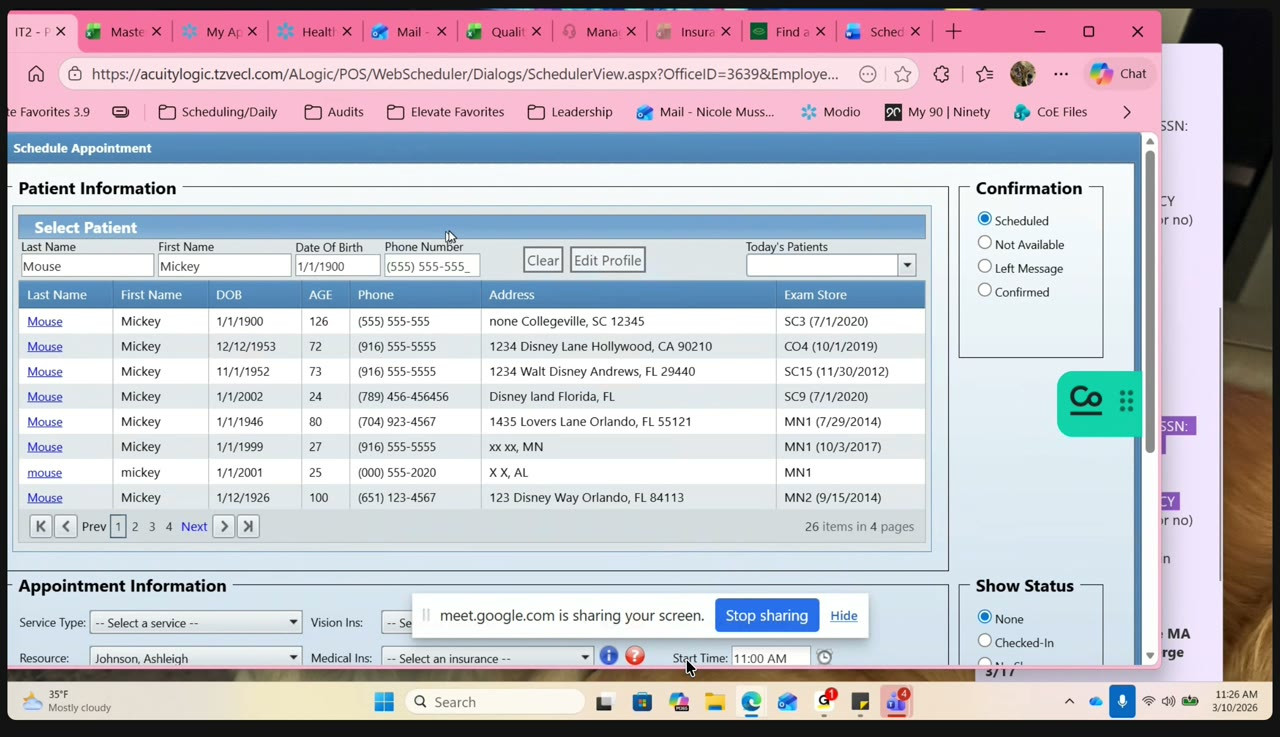Viewport: 1280px width, 737px height.
Task: Open browser settings and more menu
Action: click(x=1061, y=74)
